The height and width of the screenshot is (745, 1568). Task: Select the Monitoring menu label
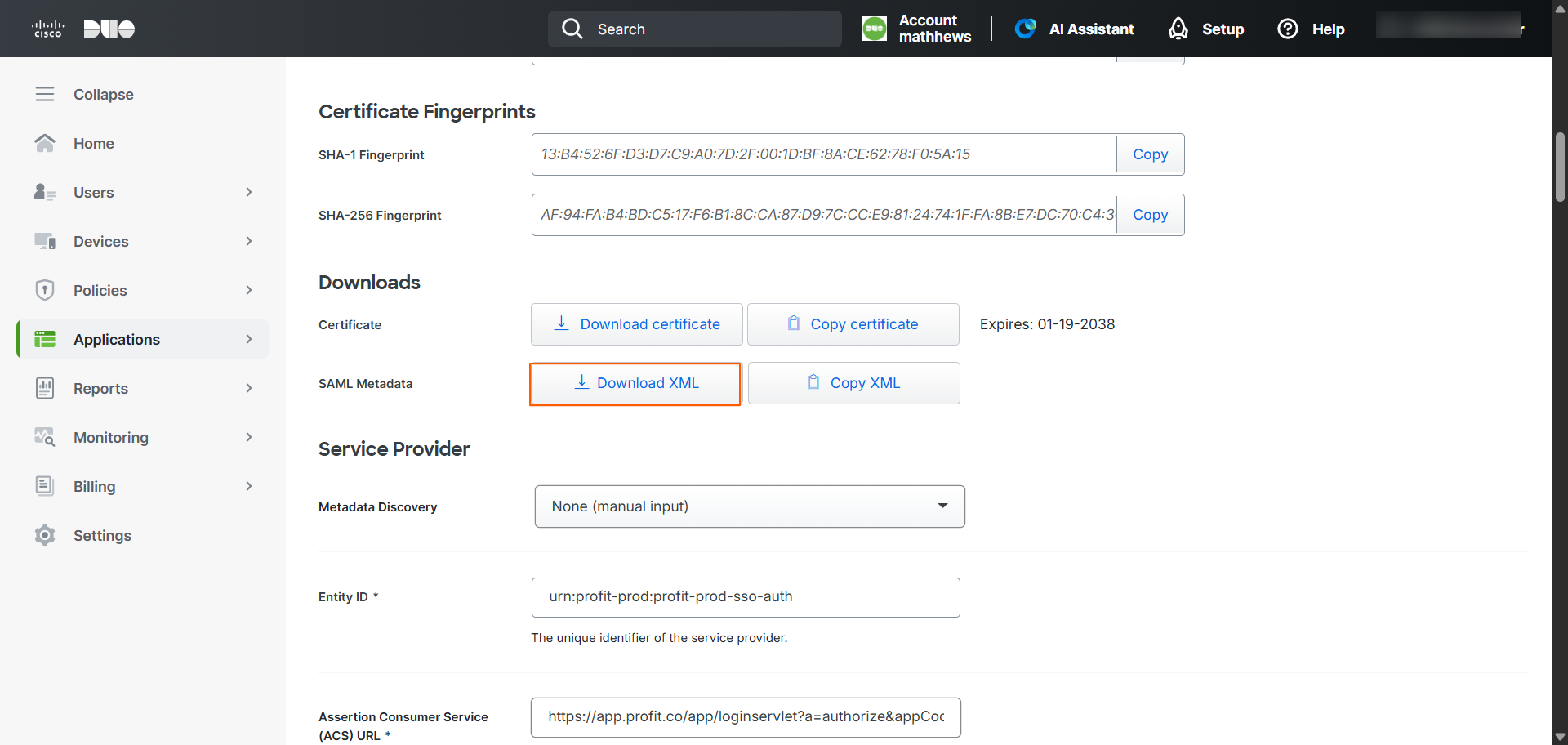(111, 437)
